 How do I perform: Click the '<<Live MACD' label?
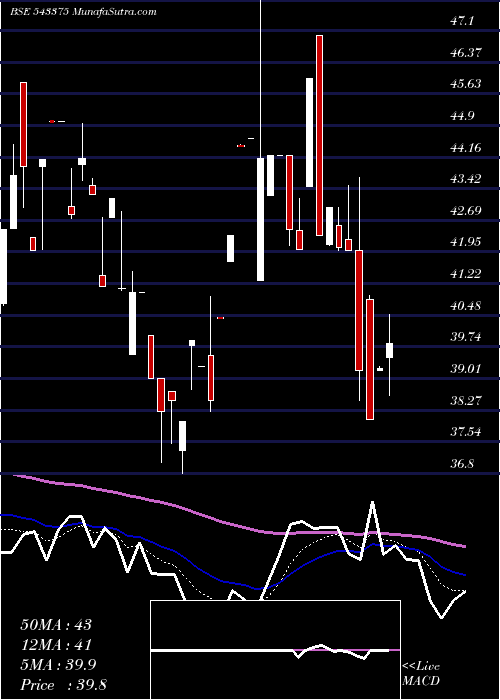(x=421, y=673)
